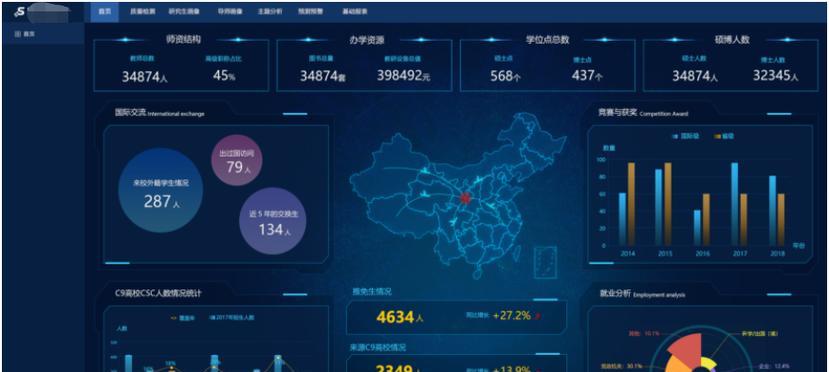
Task: Click the 推免生情况 heading
Action: pos(372,291)
